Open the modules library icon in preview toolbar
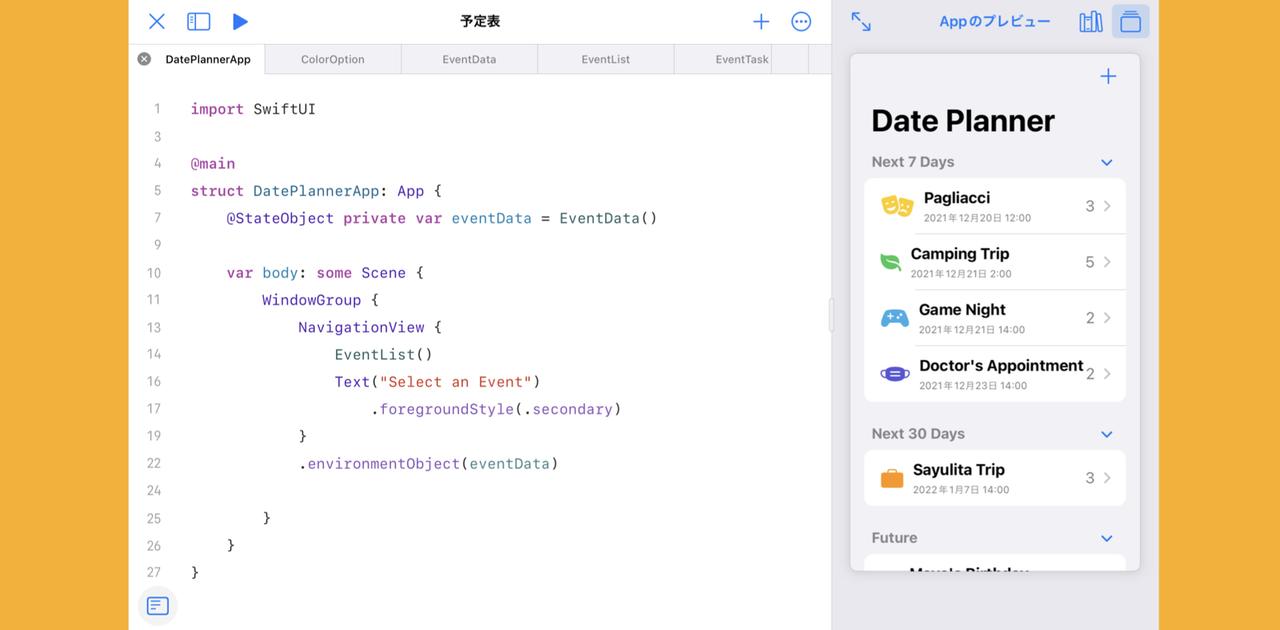1280x630 pixels. 1091,20
